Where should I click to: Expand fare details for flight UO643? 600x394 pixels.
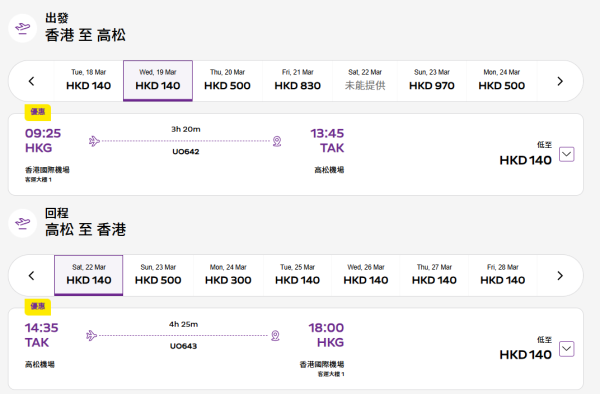(567, 349)
